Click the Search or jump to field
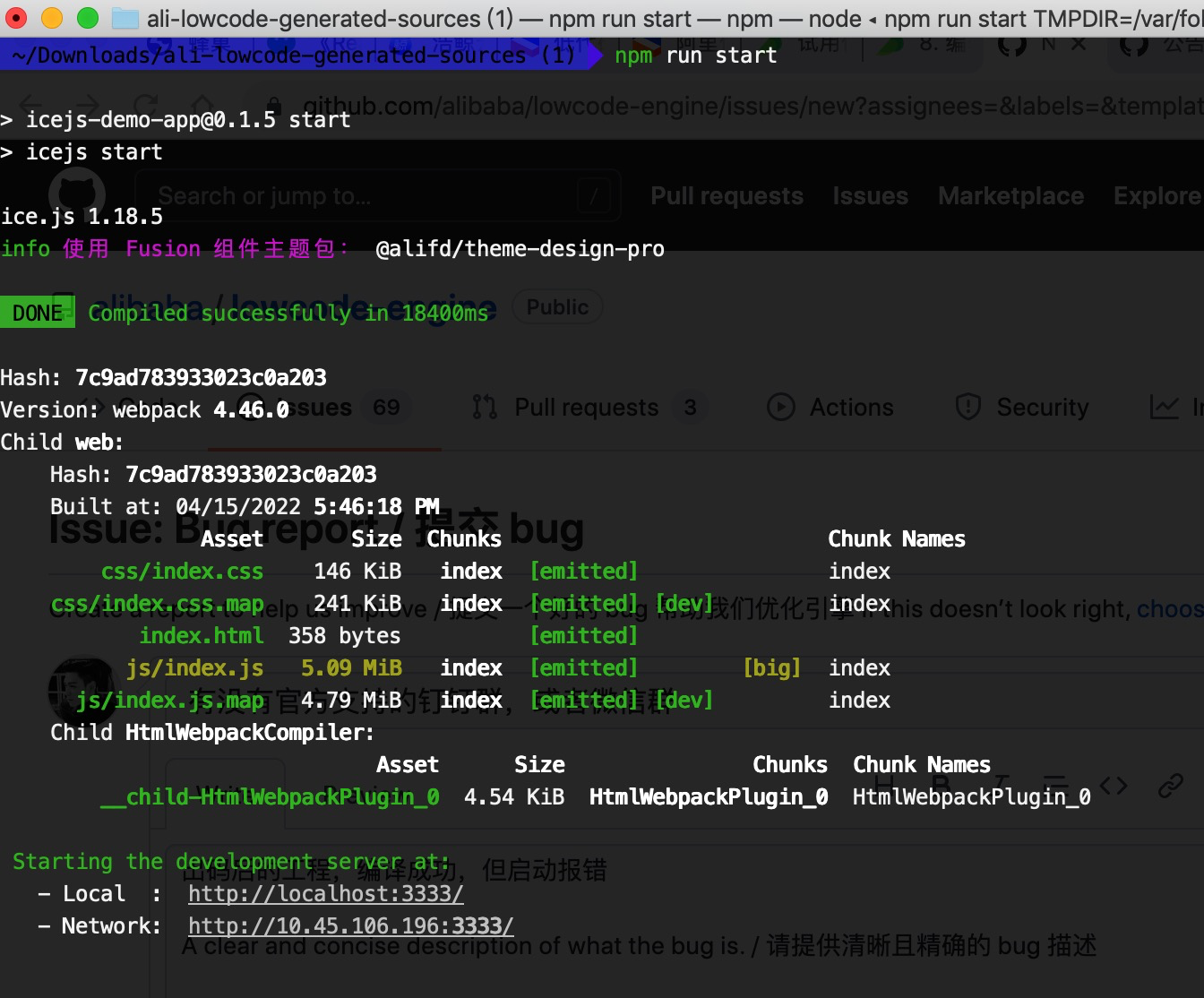This screenshot has width=1204, height=998. click(x=376, y=195)
